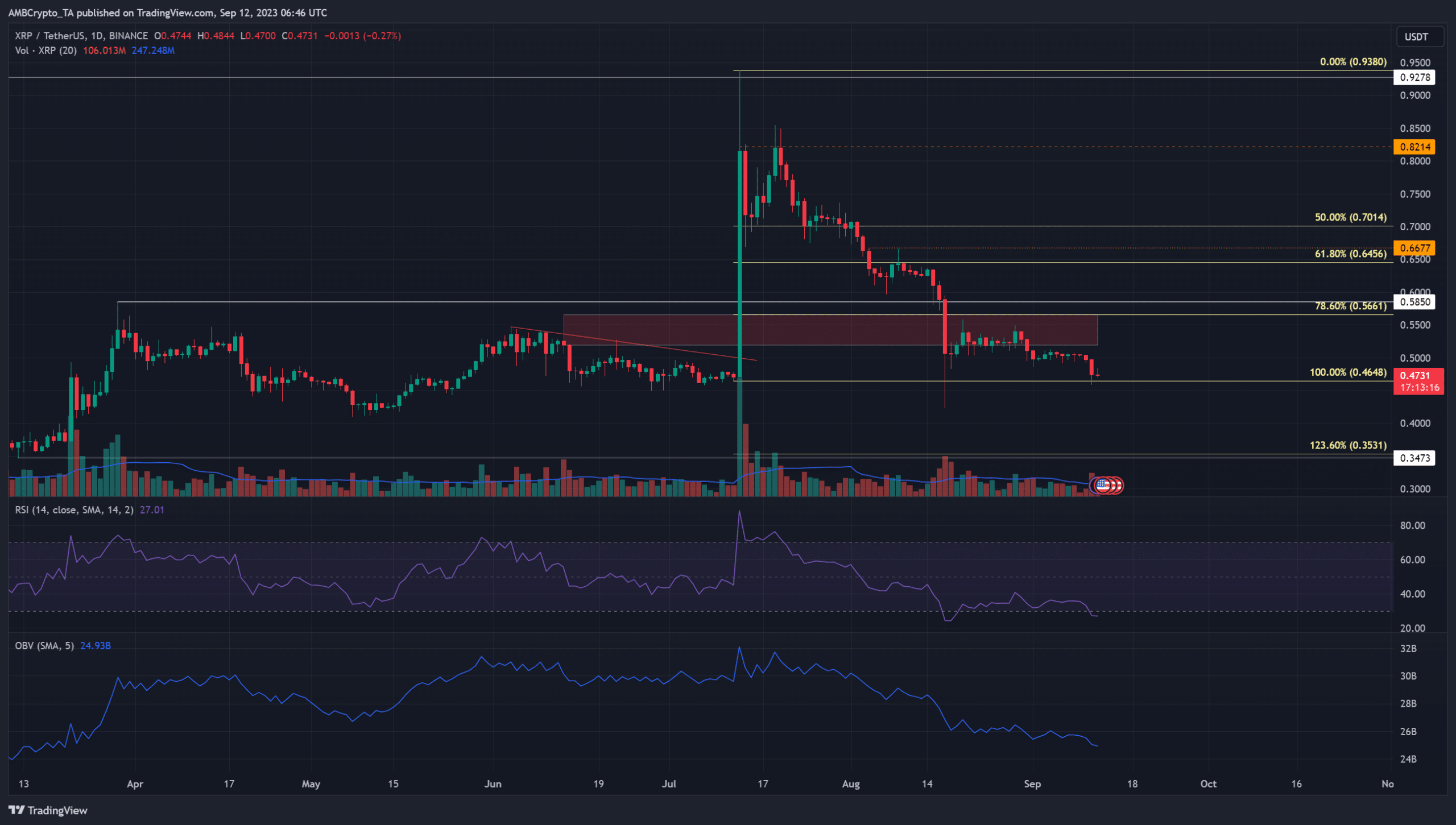Click the USDT currency button
This screenshot has height=825, width=1456.
click(x=1420, y=37)
